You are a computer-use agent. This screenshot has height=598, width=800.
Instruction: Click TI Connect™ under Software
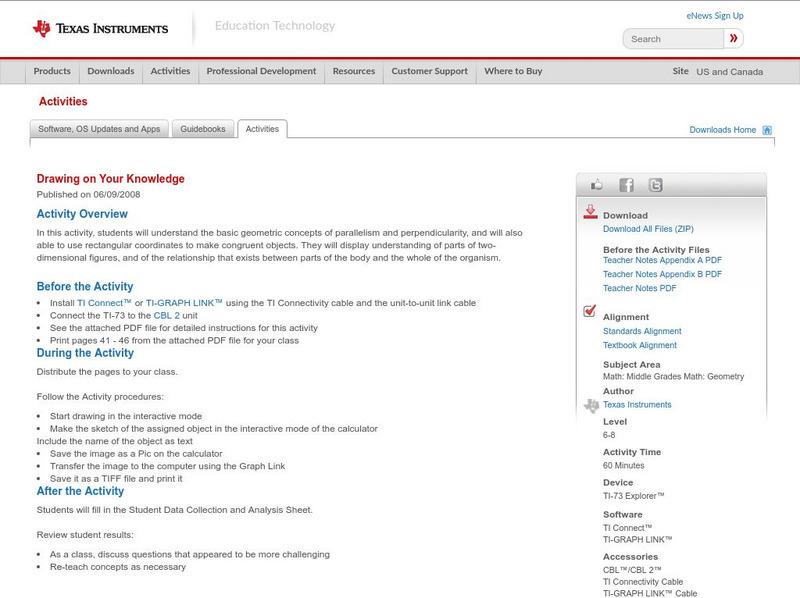(628, 528)
